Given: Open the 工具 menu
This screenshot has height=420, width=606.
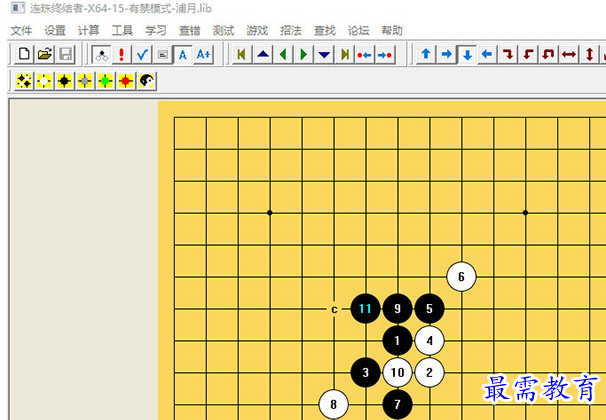Looking at the screenshot, I should click(122, 31).
